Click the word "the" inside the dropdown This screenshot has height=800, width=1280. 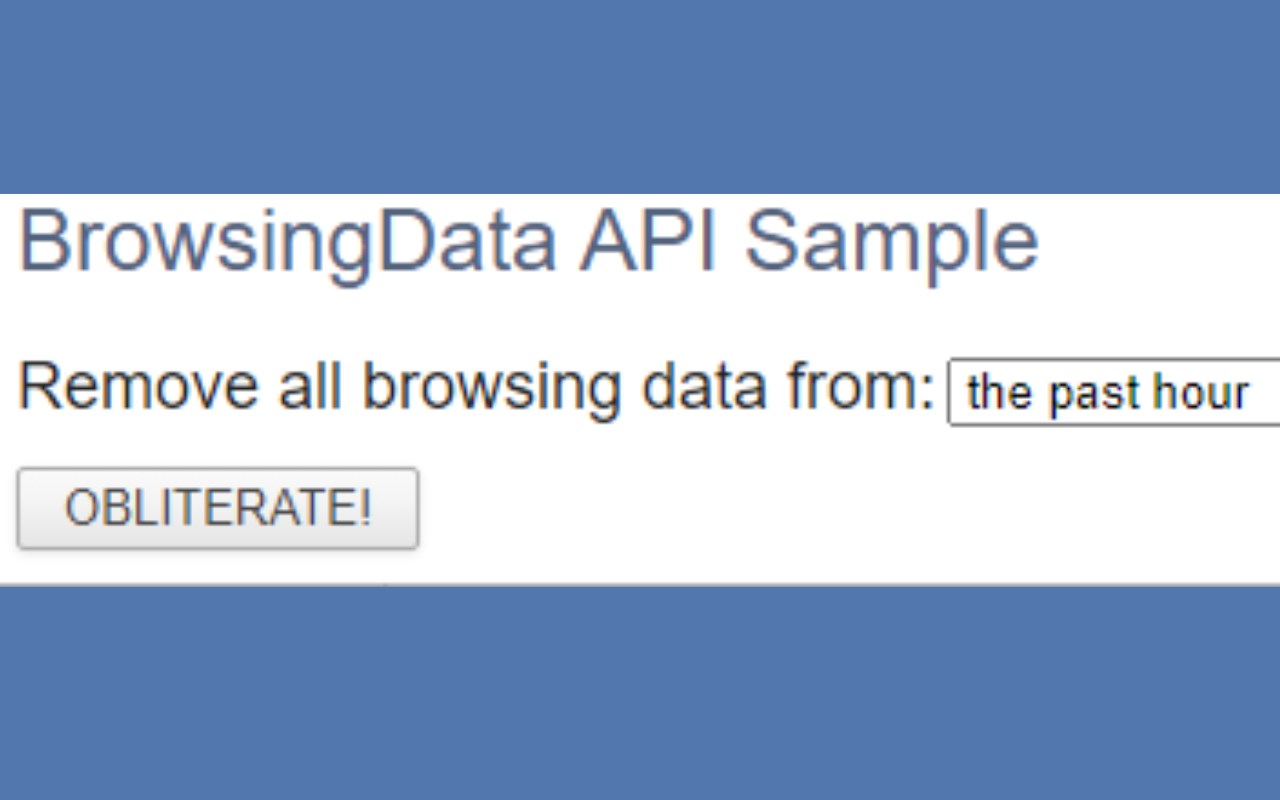1000,392
